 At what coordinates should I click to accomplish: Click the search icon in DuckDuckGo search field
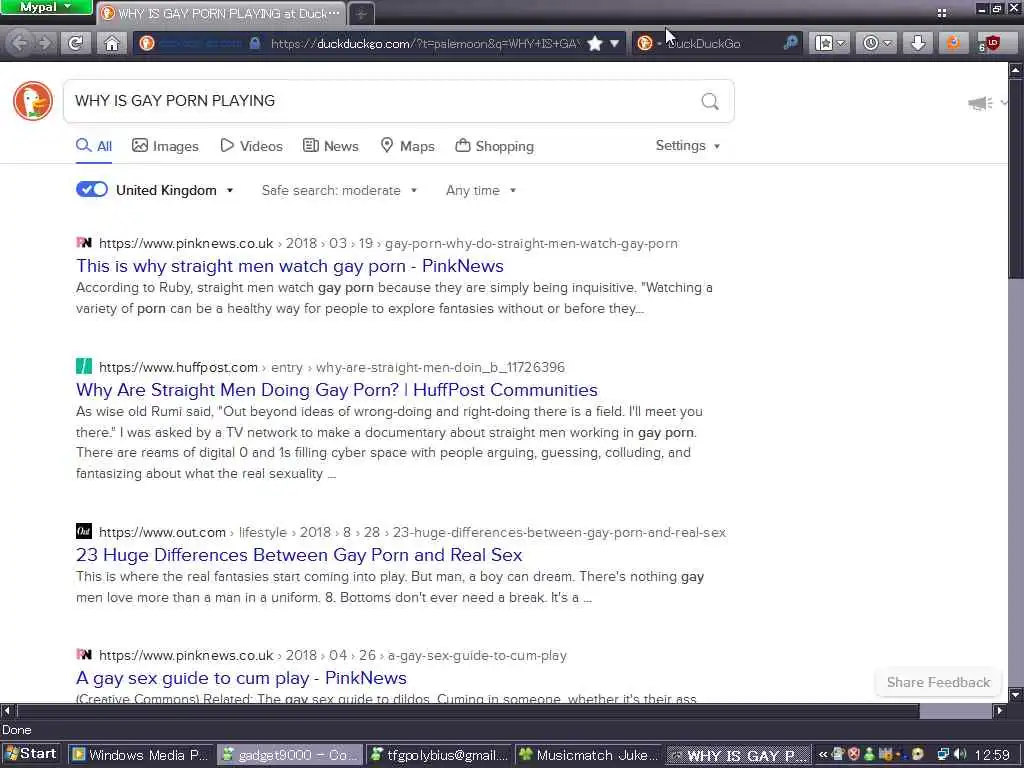[710, 101]
